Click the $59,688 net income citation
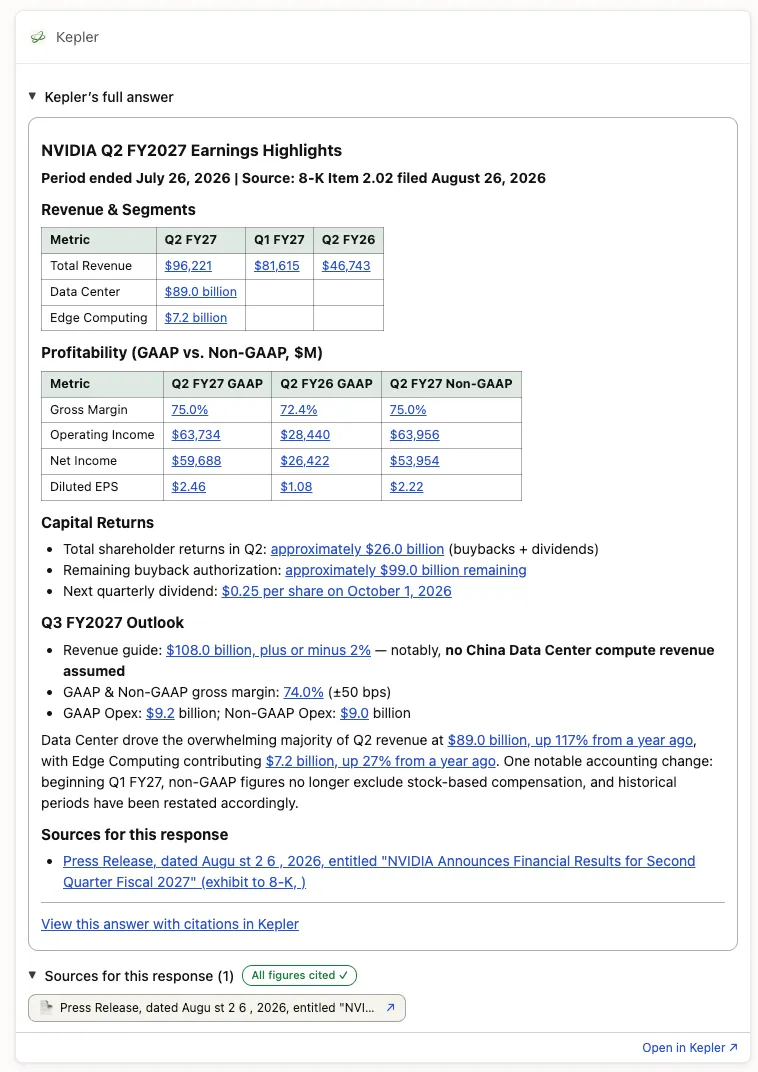Screen dimensions: 758x1072 196,461
